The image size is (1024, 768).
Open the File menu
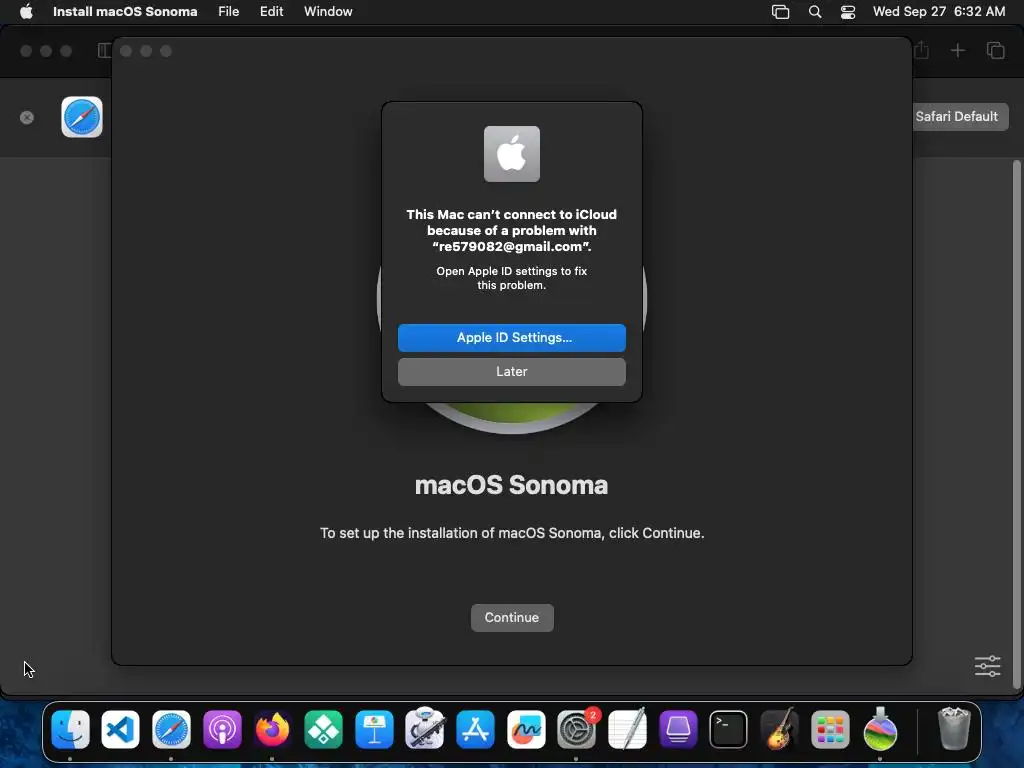point(229,11)
